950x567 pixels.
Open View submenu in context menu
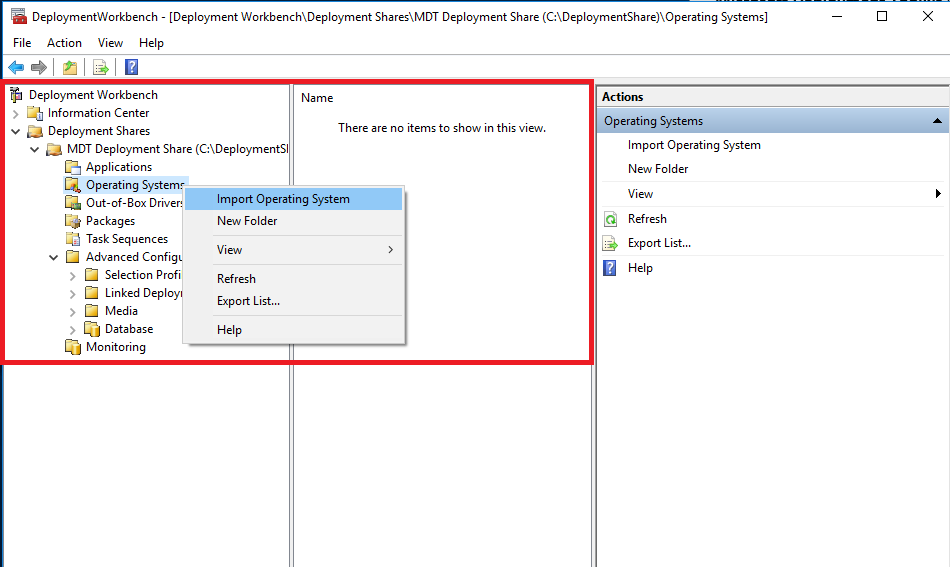tap(293, 250)
